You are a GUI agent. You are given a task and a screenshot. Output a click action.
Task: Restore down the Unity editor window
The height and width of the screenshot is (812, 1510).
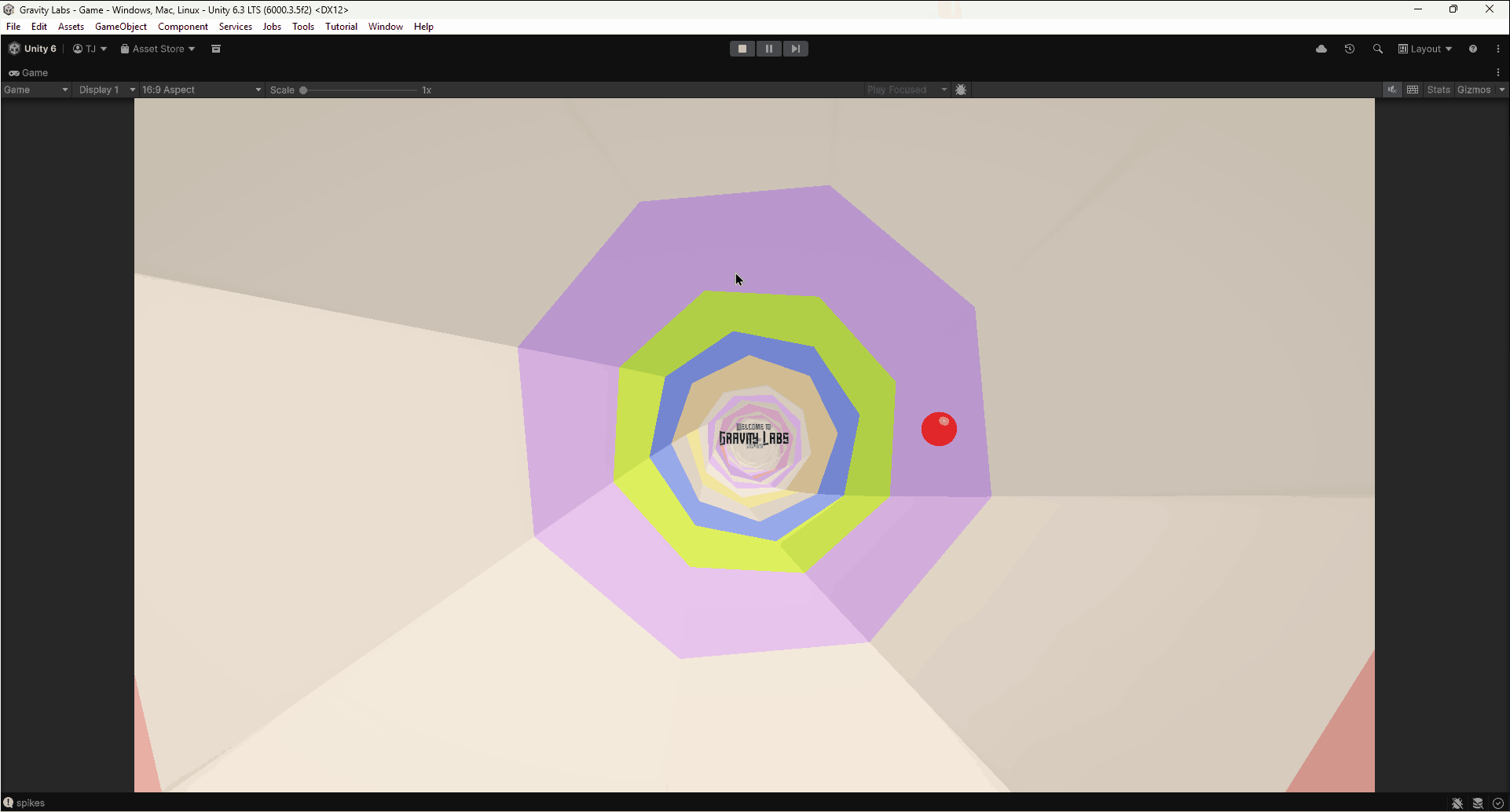(x=1453, y=9)
